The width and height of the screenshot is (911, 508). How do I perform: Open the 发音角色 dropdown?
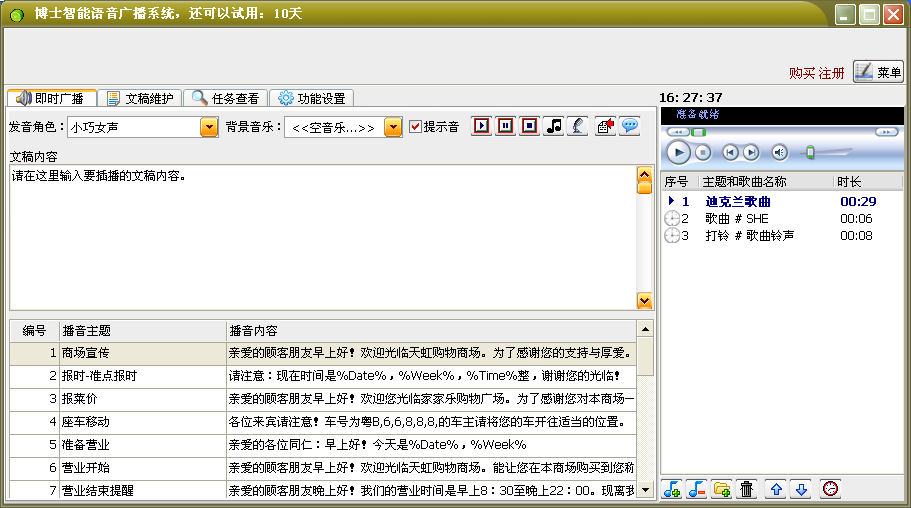click(x=209, y=127)
